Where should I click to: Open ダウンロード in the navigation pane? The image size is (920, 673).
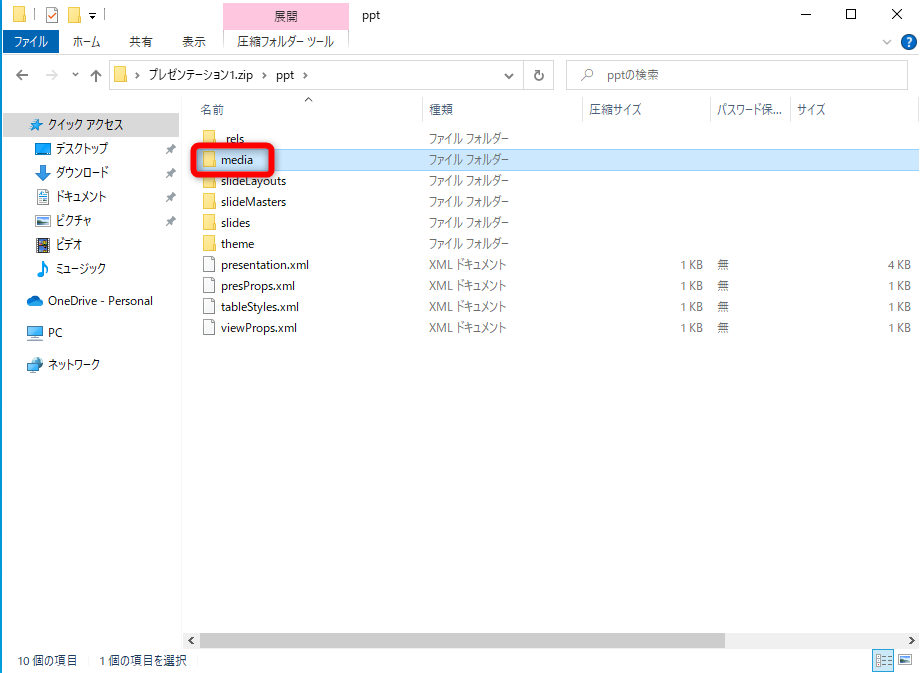[82, 173]
